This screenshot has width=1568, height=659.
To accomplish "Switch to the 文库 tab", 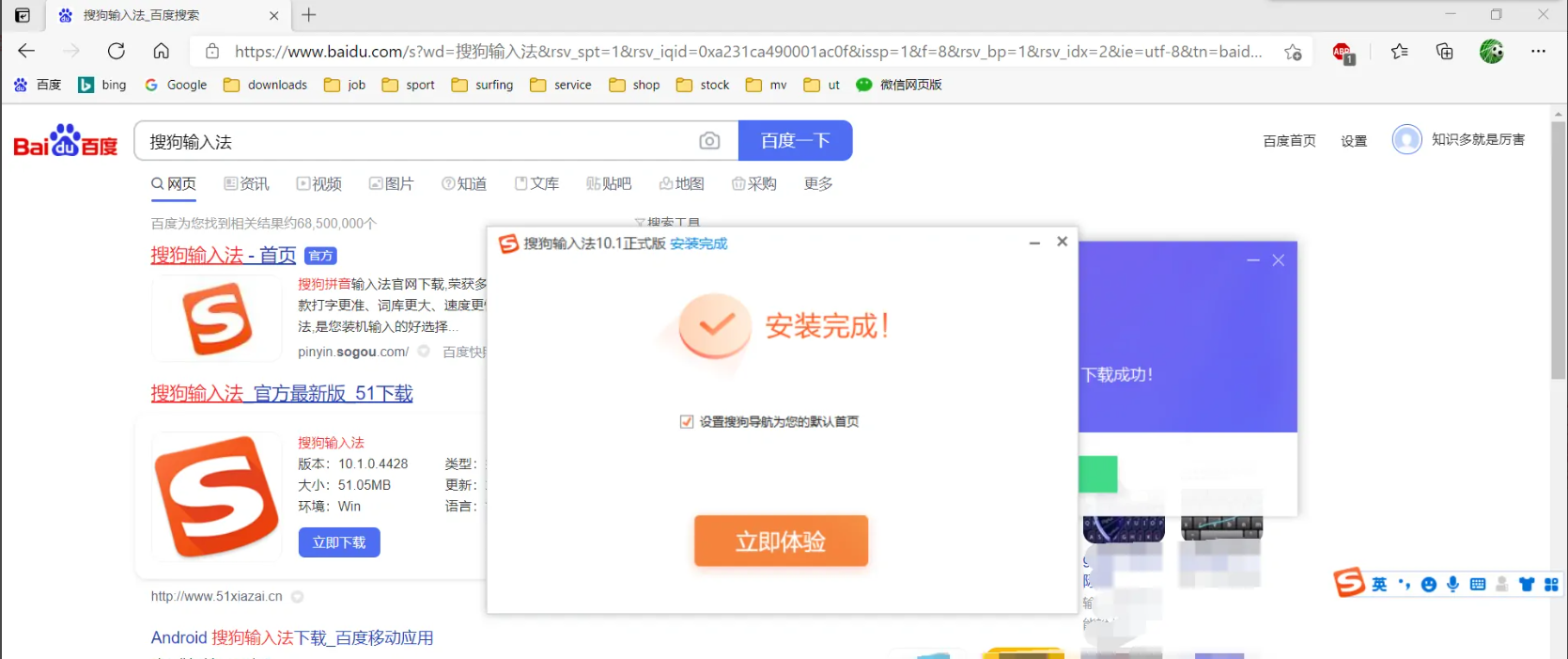I will point(536,183).
